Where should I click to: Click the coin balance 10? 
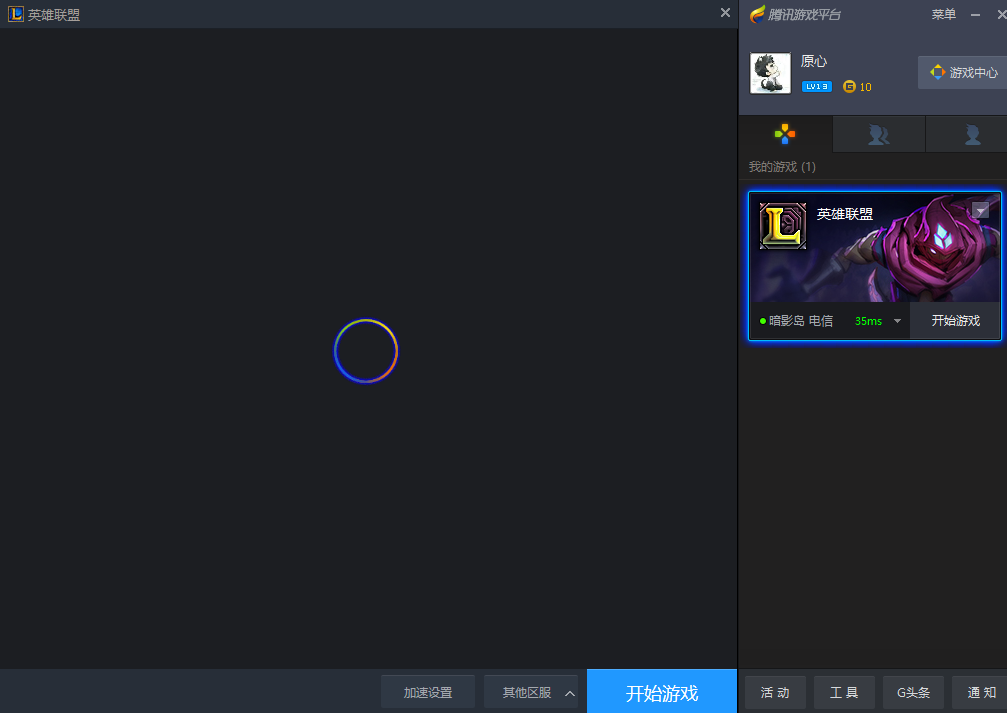(865, 87)
